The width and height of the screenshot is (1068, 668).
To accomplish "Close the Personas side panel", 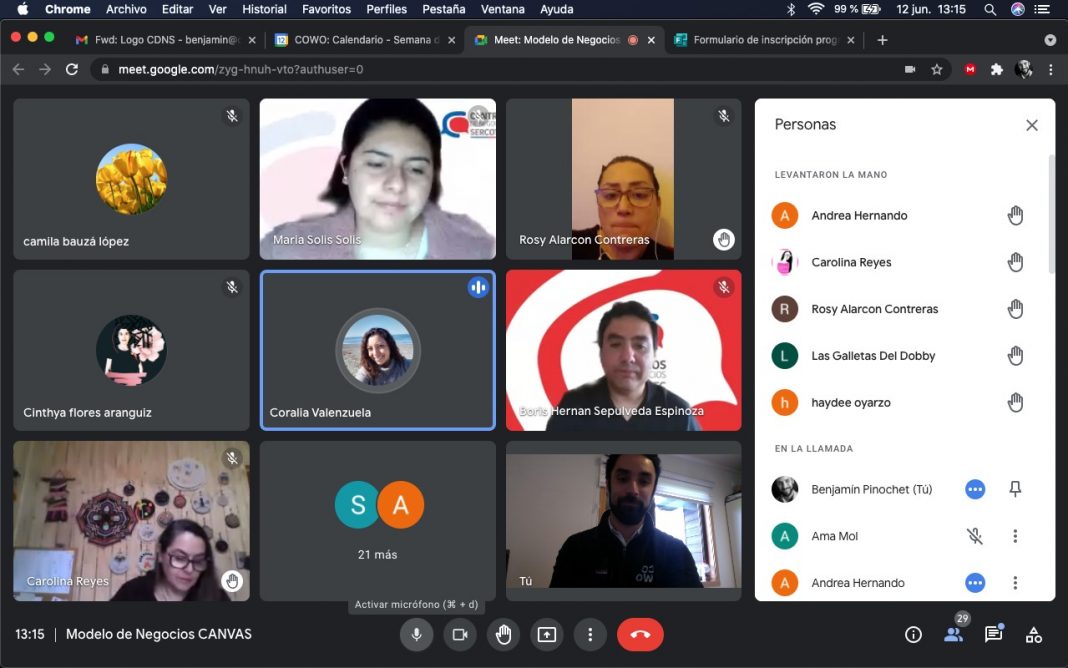I will click(1032, 125).
